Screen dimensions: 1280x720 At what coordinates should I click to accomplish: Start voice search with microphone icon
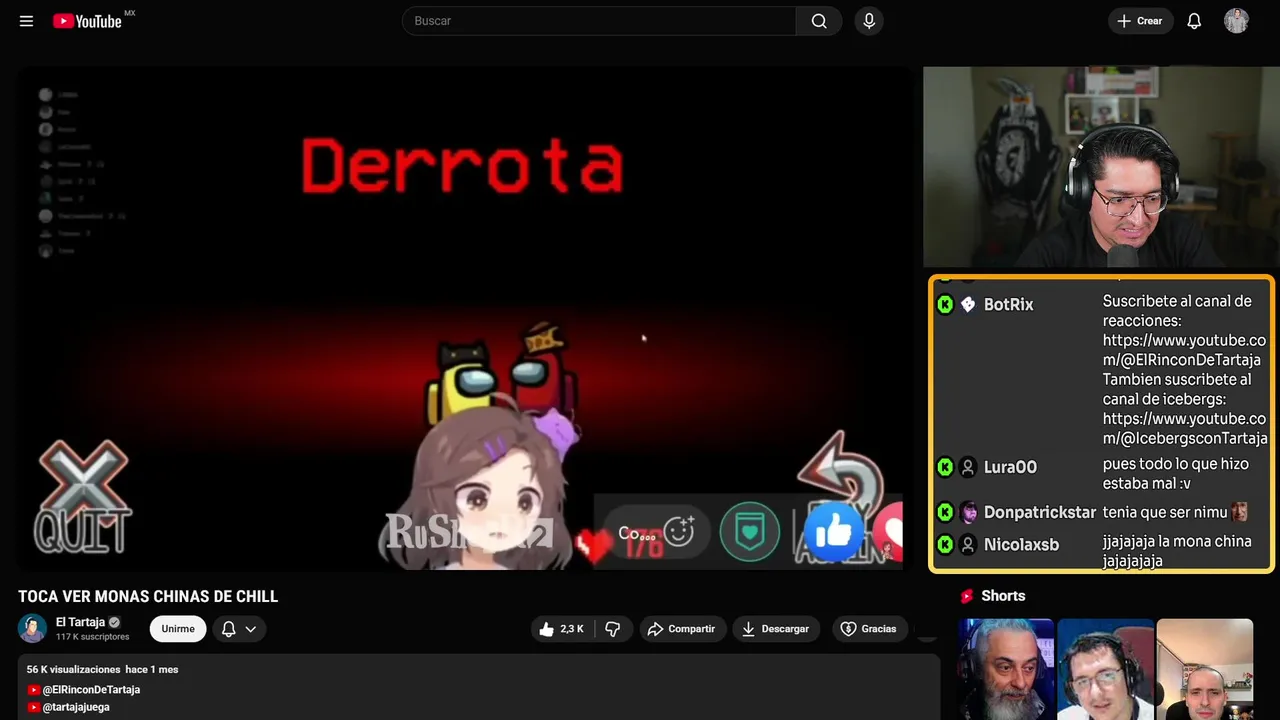point(869,21)
